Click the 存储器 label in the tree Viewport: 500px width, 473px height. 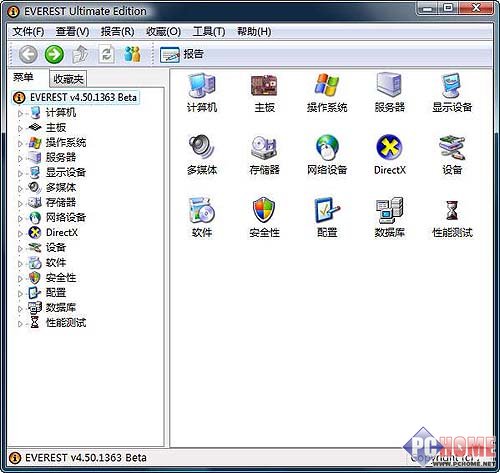pos(61,202)
